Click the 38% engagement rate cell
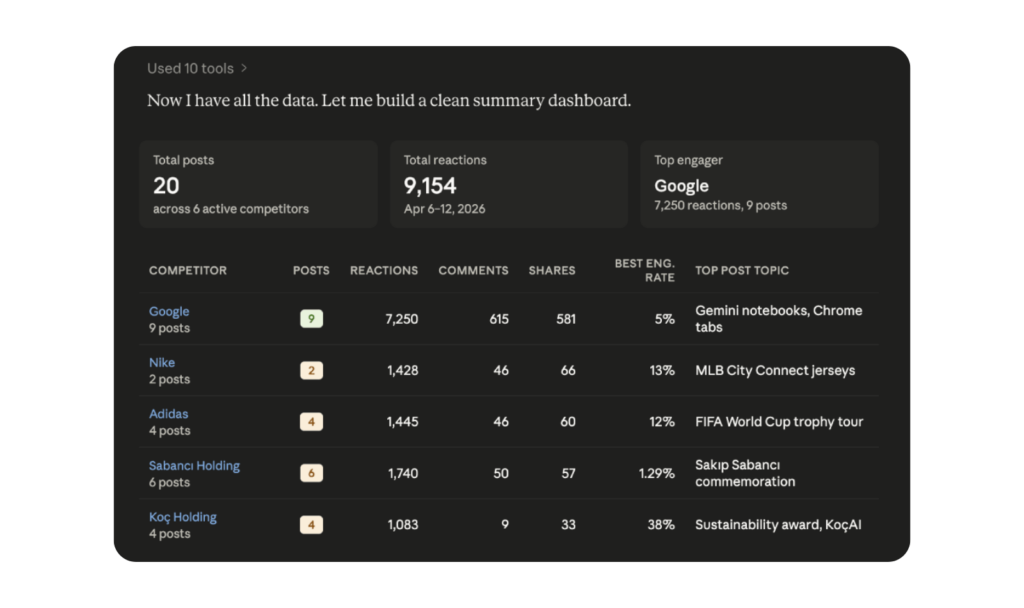Image resolution: width=1024 pixels, height=608 pixels. click(x=661, y=525)
